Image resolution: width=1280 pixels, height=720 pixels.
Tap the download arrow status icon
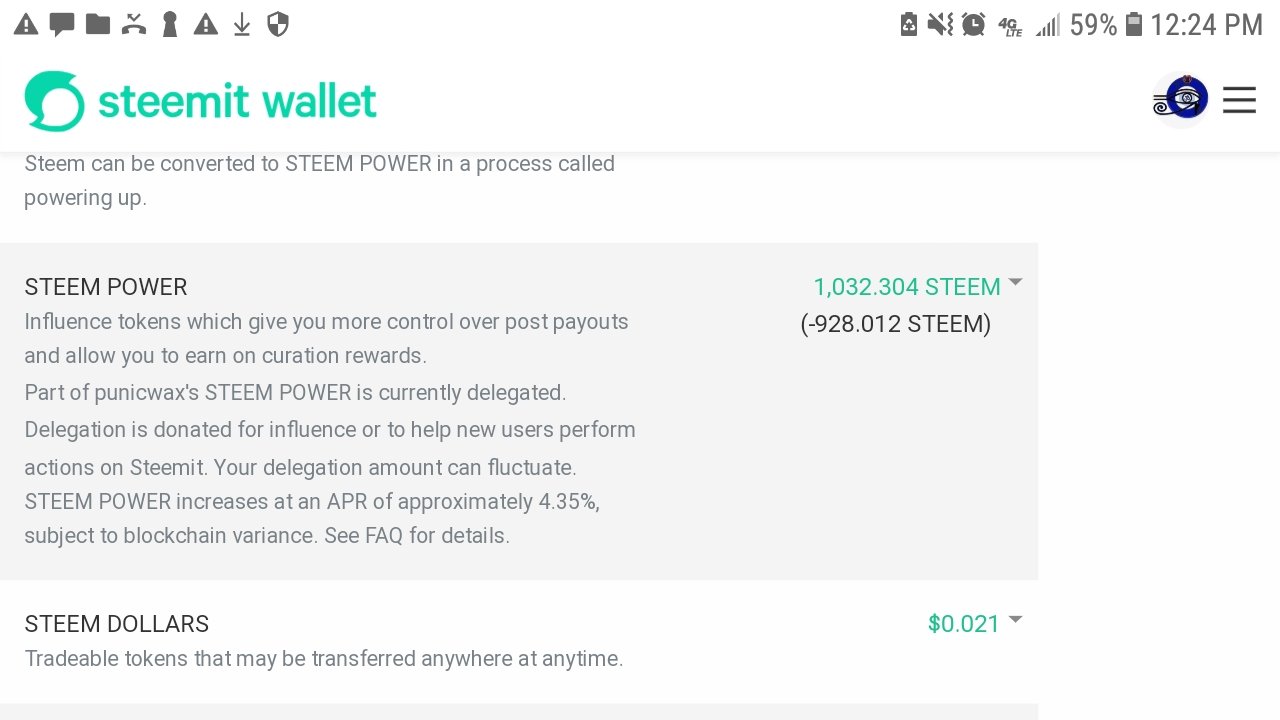point(242,25)
